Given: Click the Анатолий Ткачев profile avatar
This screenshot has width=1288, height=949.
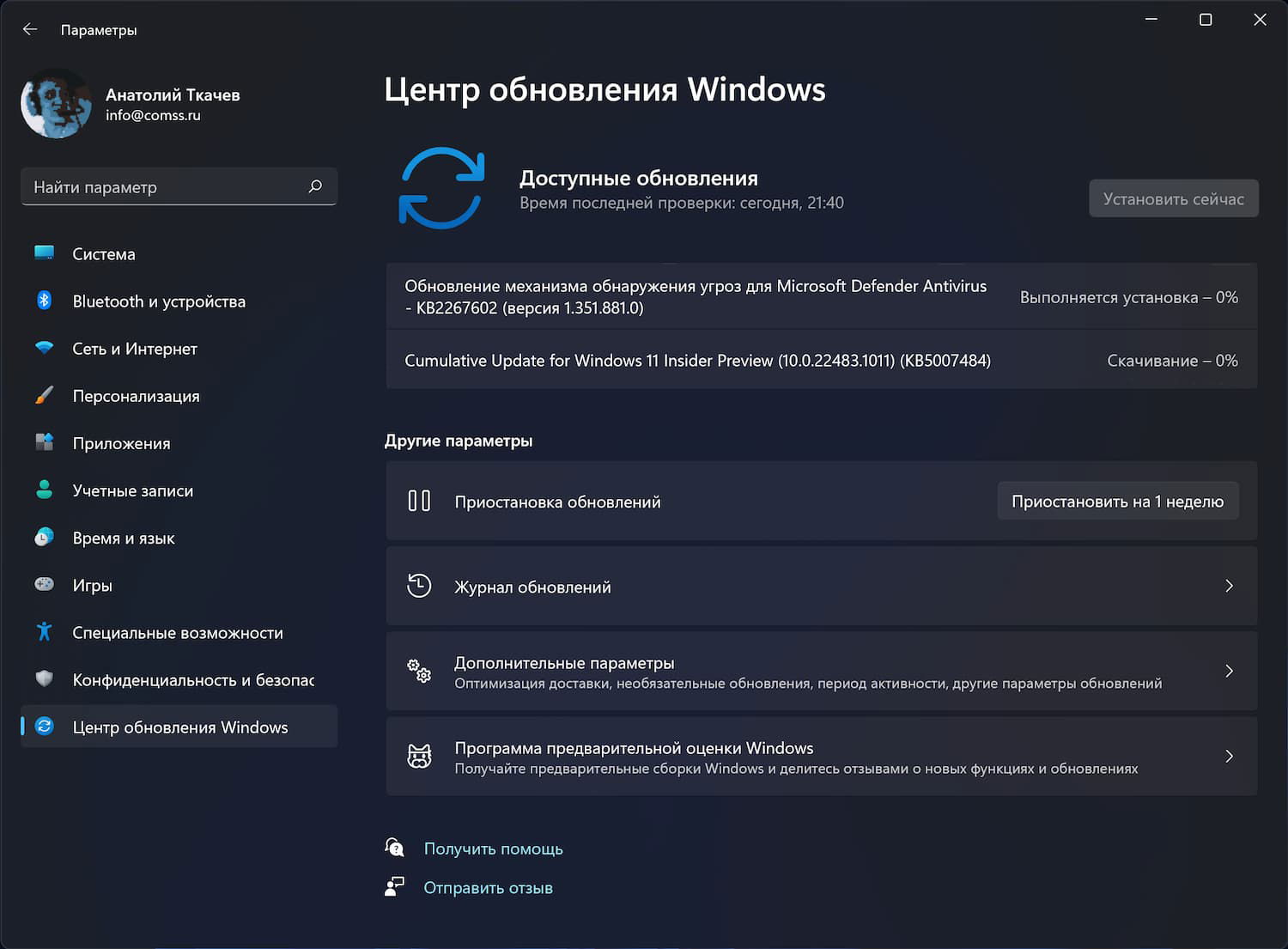Looking at the screenshot, I should click(56, 103).
